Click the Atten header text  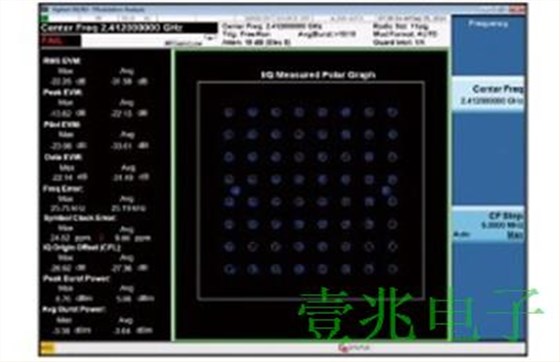coord(256,42)
